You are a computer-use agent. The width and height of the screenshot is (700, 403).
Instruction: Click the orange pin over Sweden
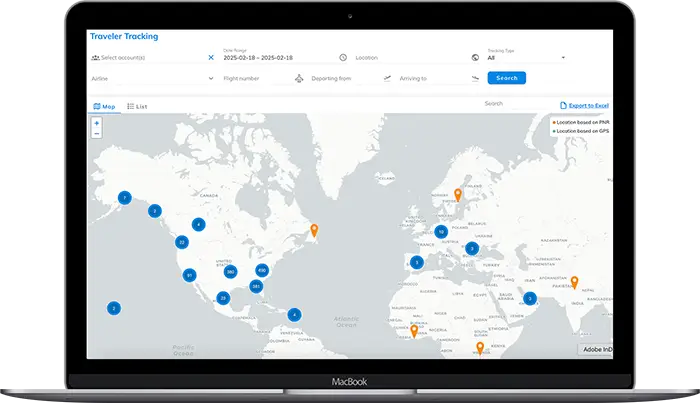pos(458,195)
